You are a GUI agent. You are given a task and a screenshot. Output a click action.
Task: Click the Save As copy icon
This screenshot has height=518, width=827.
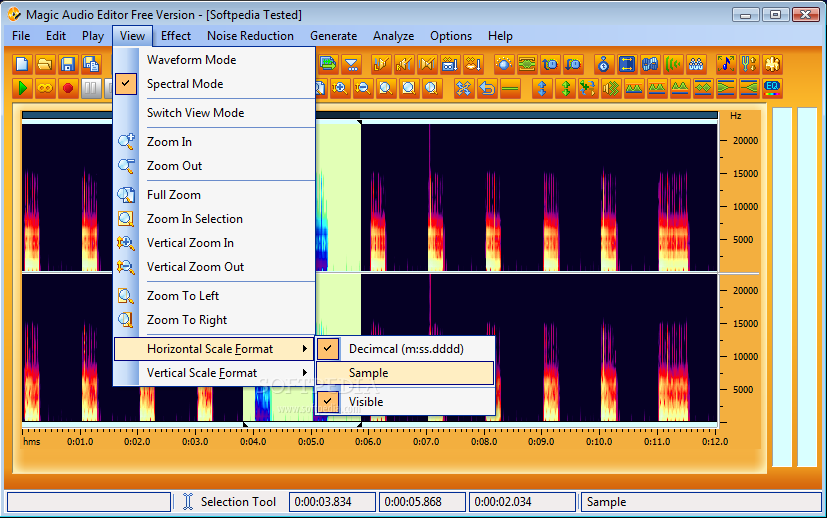pos(91,64)
